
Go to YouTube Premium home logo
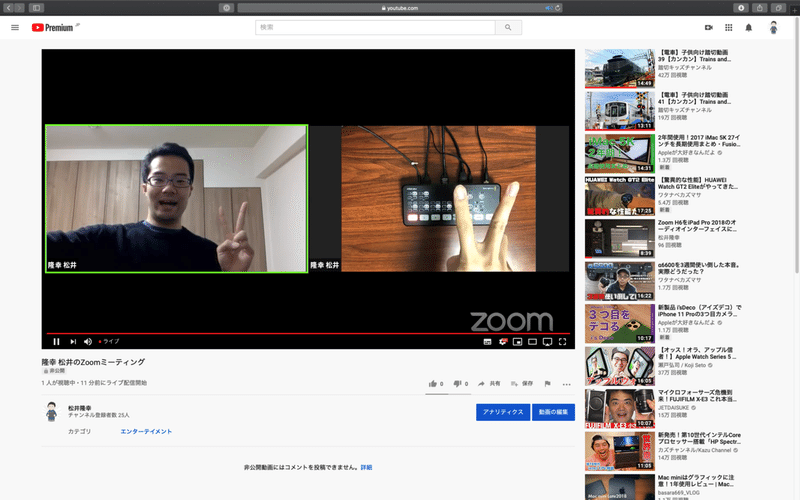(53, 28)
